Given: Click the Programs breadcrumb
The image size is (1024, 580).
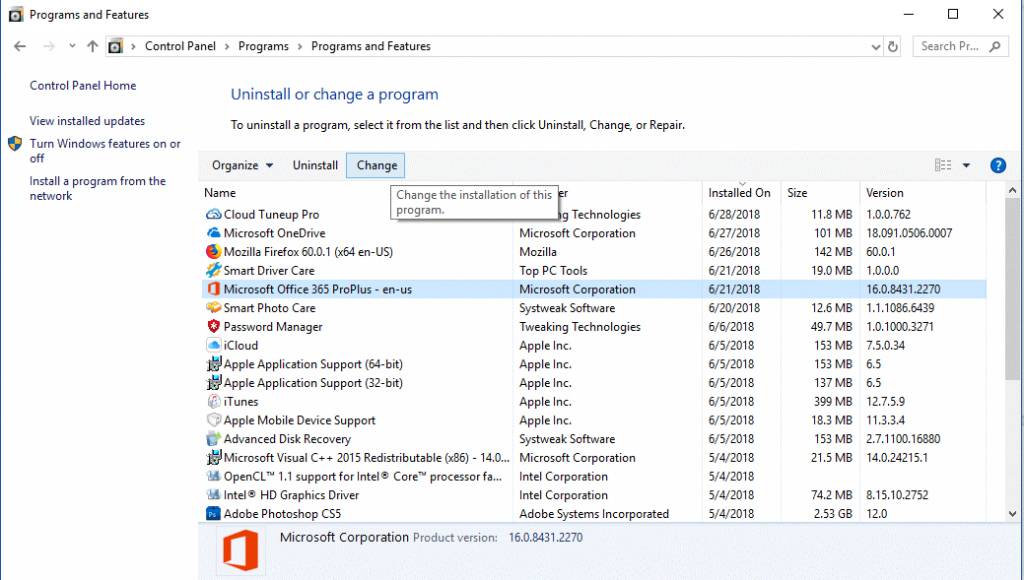Looking at the screenshot, I should tap(263, 46).
